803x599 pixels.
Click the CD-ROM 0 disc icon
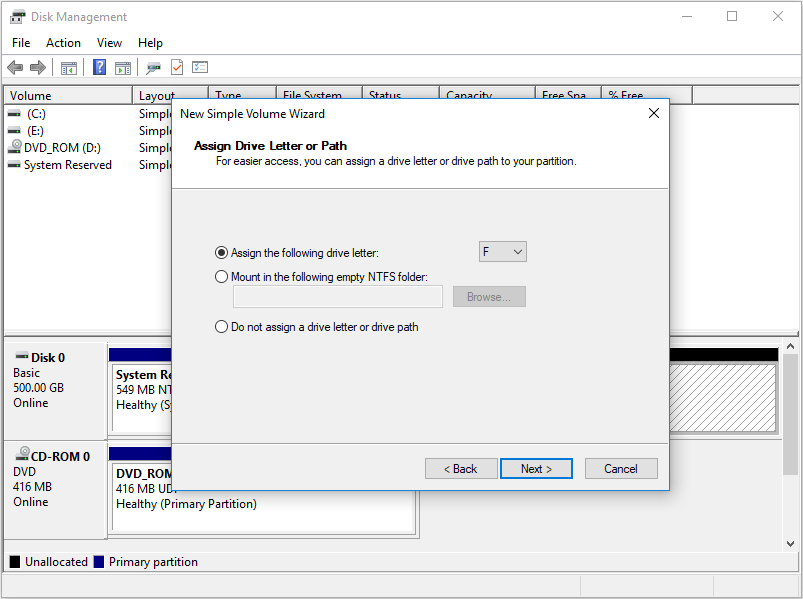point(23,454)
